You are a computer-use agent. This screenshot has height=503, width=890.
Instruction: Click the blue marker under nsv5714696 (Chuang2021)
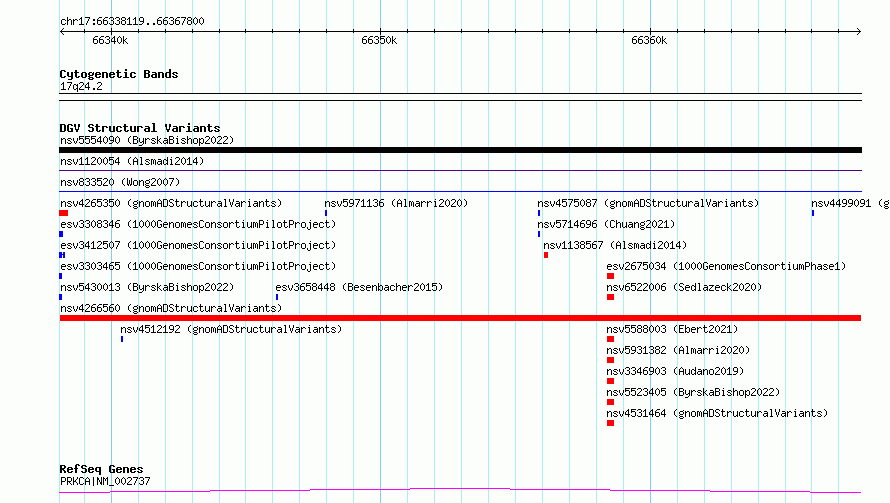(539, 234)
